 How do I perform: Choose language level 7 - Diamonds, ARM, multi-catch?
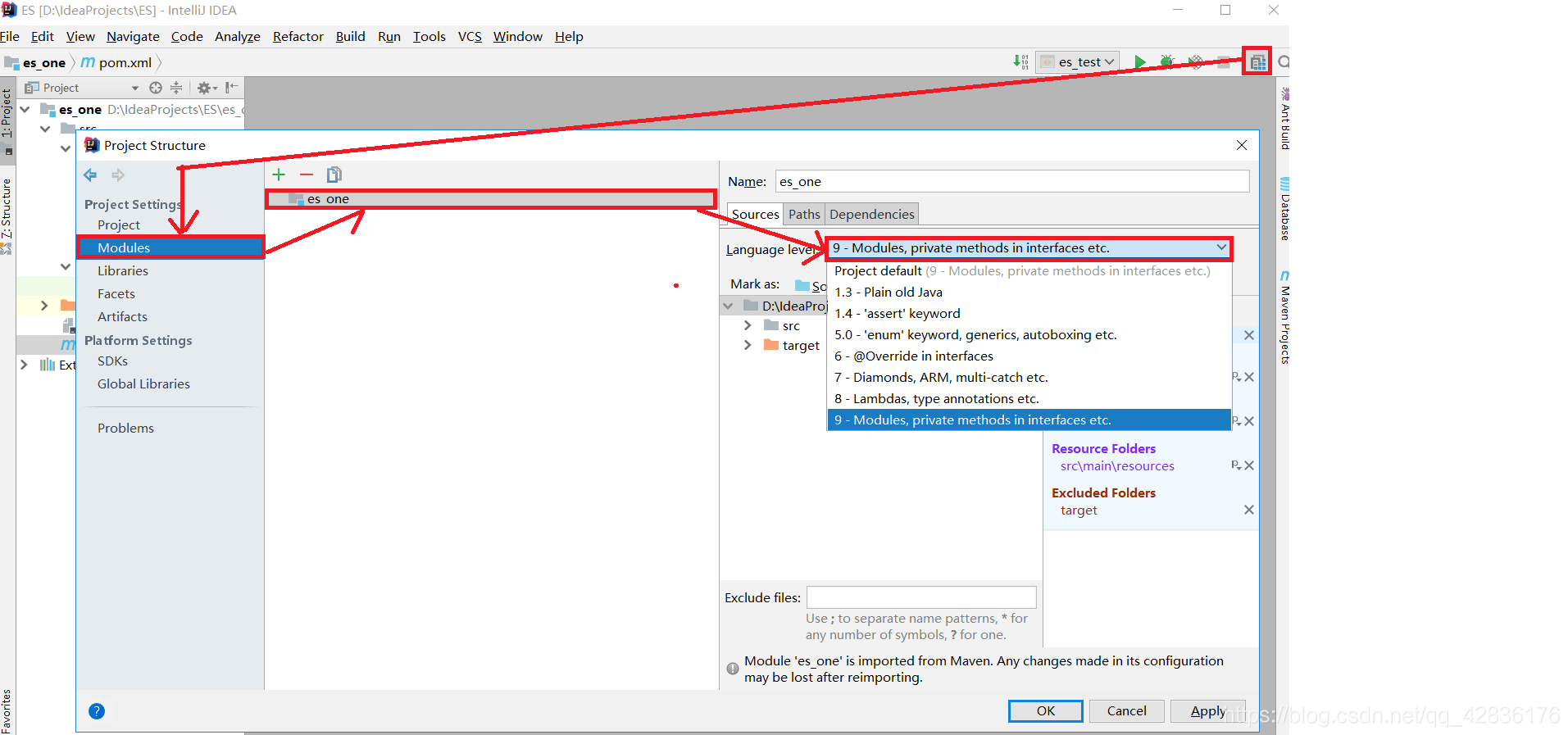1029,377
